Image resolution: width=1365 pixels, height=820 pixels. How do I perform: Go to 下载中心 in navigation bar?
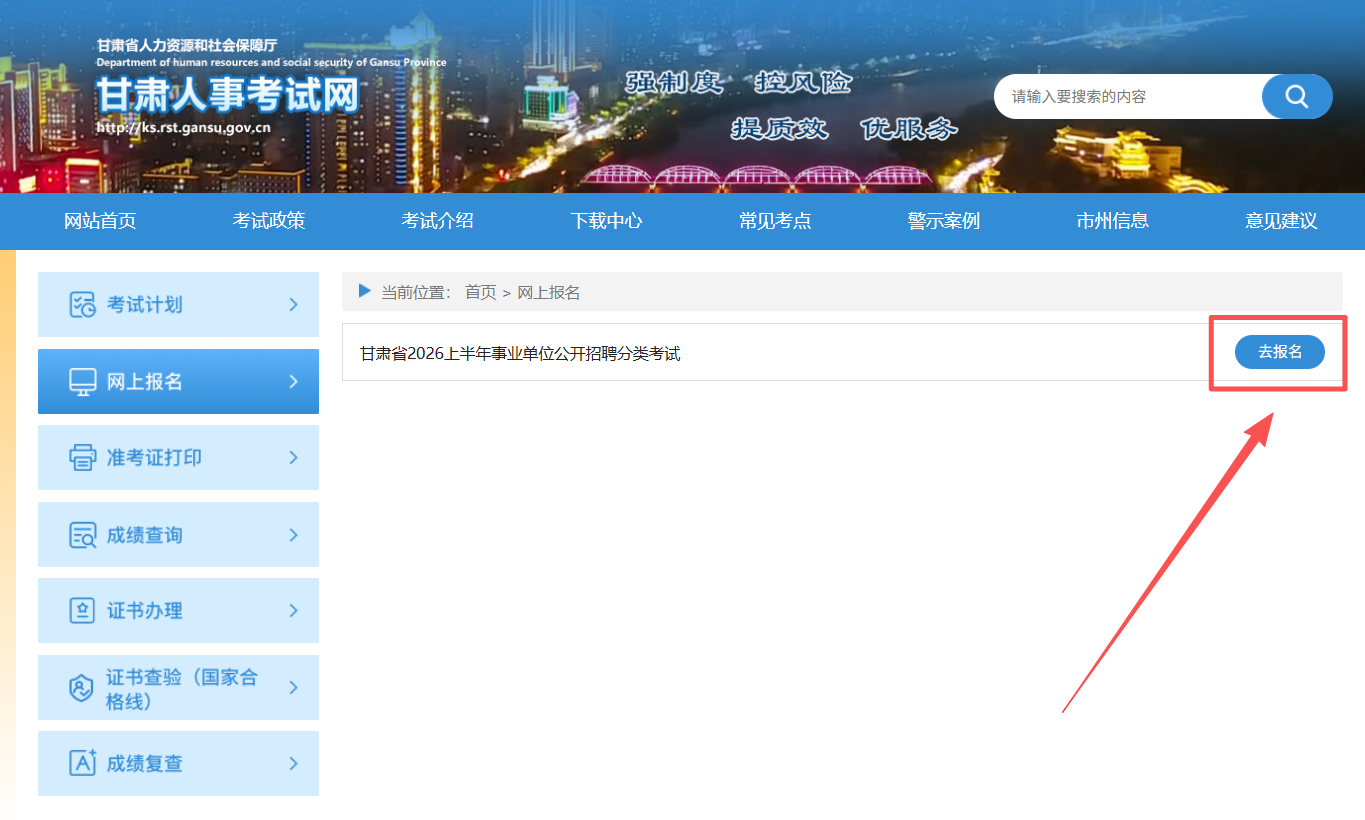click(606, 221)
